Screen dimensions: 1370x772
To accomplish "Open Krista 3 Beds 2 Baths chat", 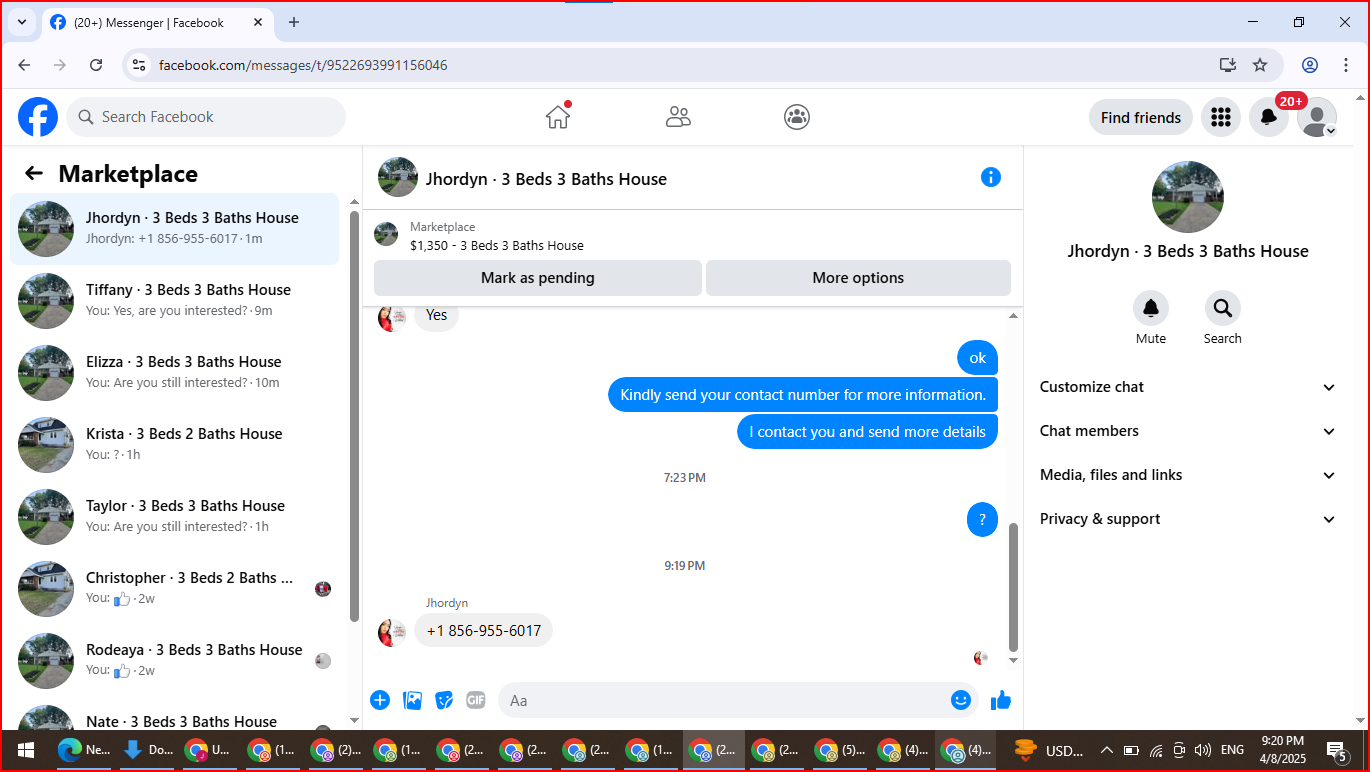I will coord(175,445).
